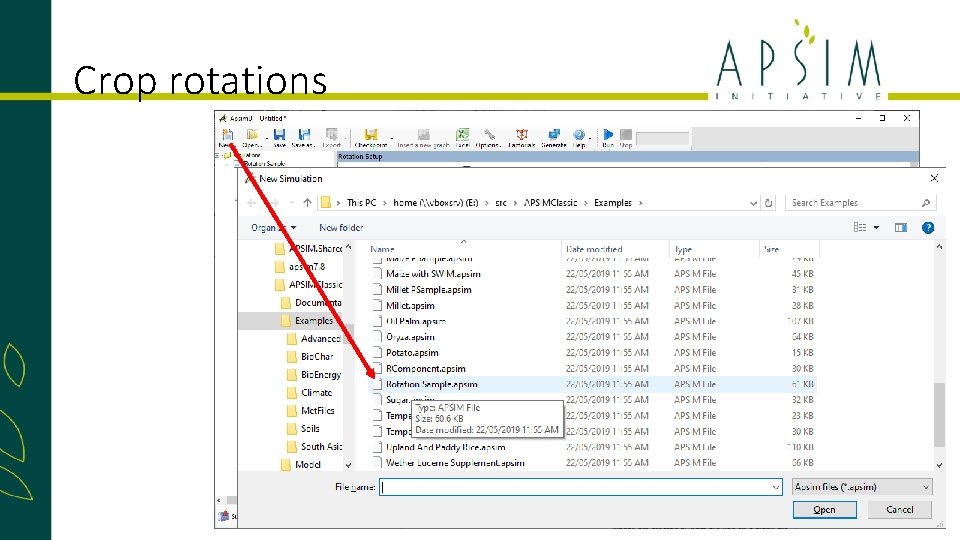
Task: Click the Export toolbar icon
Action: (331, 135)
